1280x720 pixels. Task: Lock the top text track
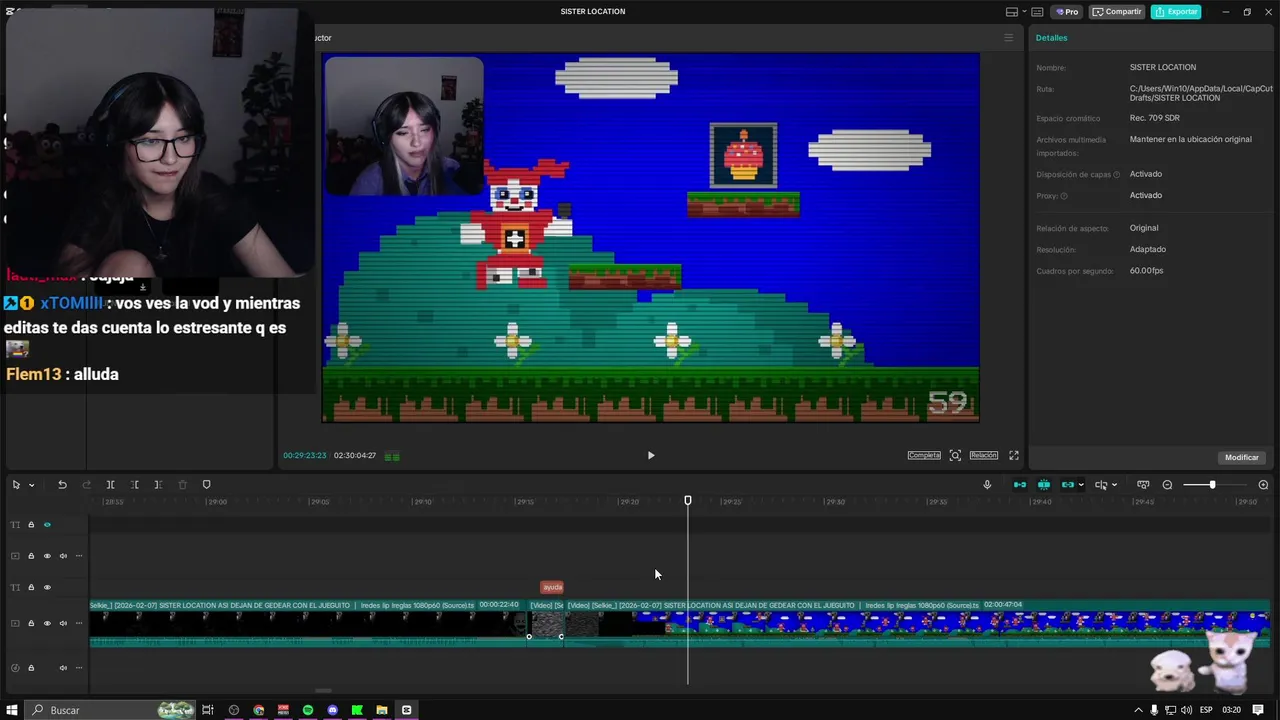click(31, 524)
